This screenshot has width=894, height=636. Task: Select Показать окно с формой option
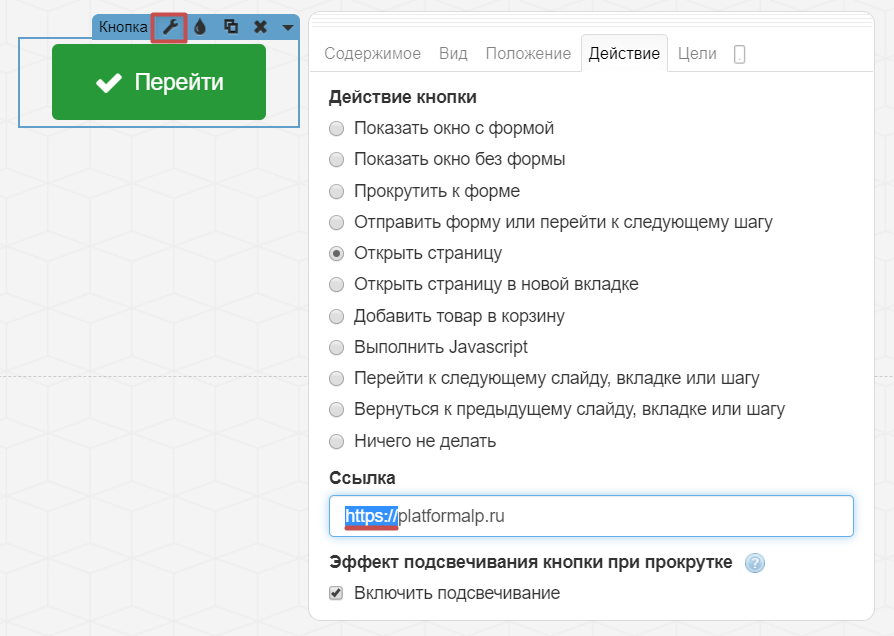pos(336,129)
